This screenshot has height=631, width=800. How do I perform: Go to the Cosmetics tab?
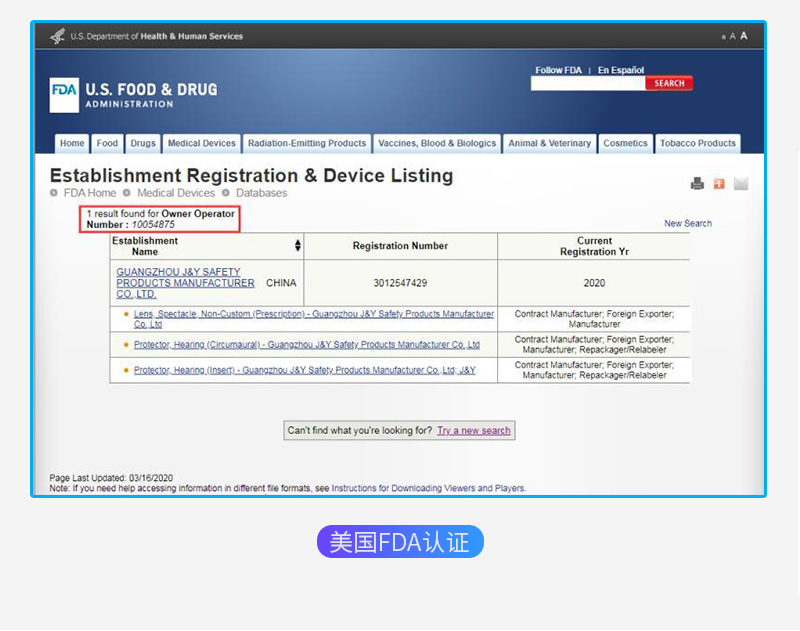625,143
